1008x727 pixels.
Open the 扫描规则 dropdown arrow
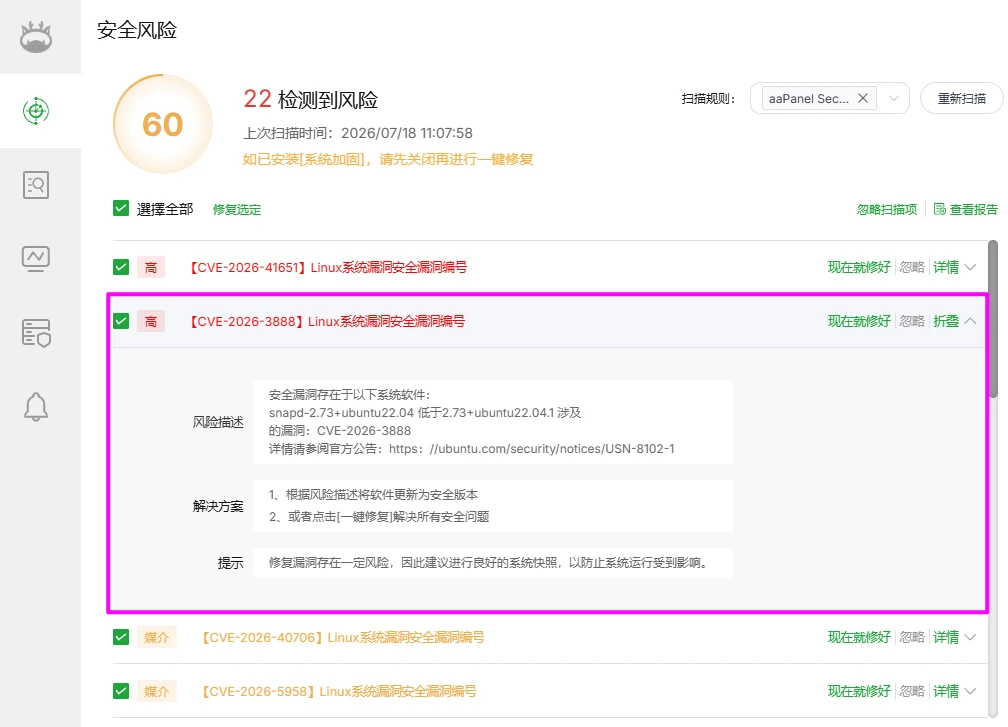click(x=894, y=98)
